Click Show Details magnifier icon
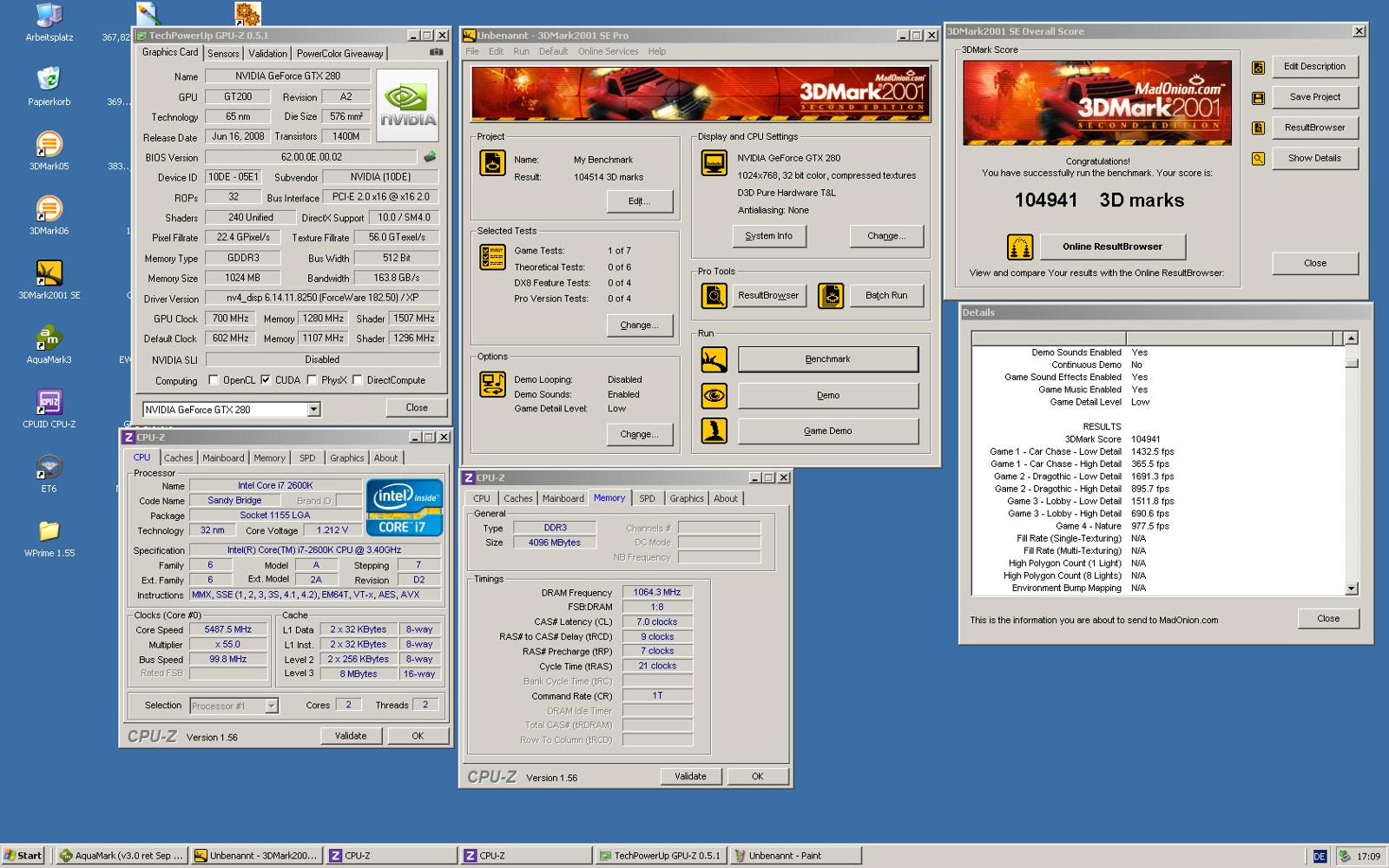 tap(1258, 159)
